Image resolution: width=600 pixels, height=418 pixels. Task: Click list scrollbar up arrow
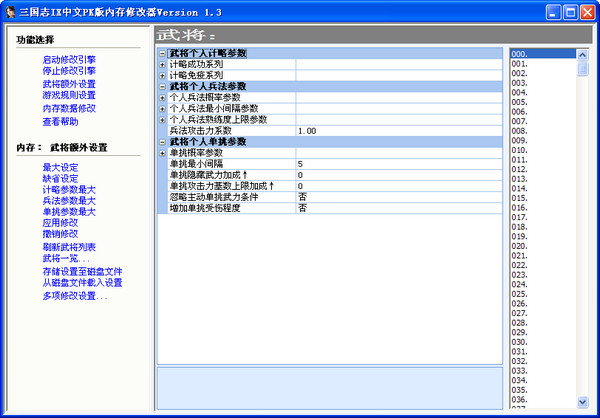click(x=582, y=55)
